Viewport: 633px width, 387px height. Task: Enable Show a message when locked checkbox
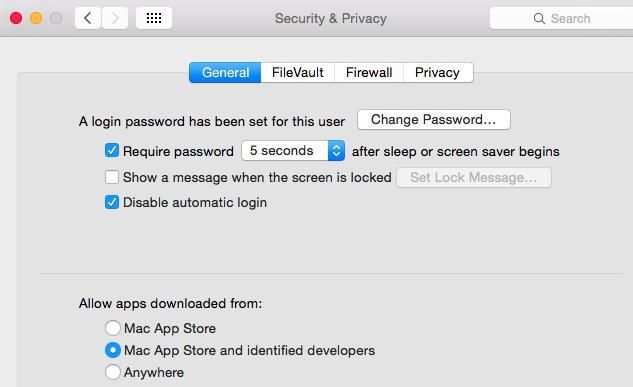(x=112, y=177)
